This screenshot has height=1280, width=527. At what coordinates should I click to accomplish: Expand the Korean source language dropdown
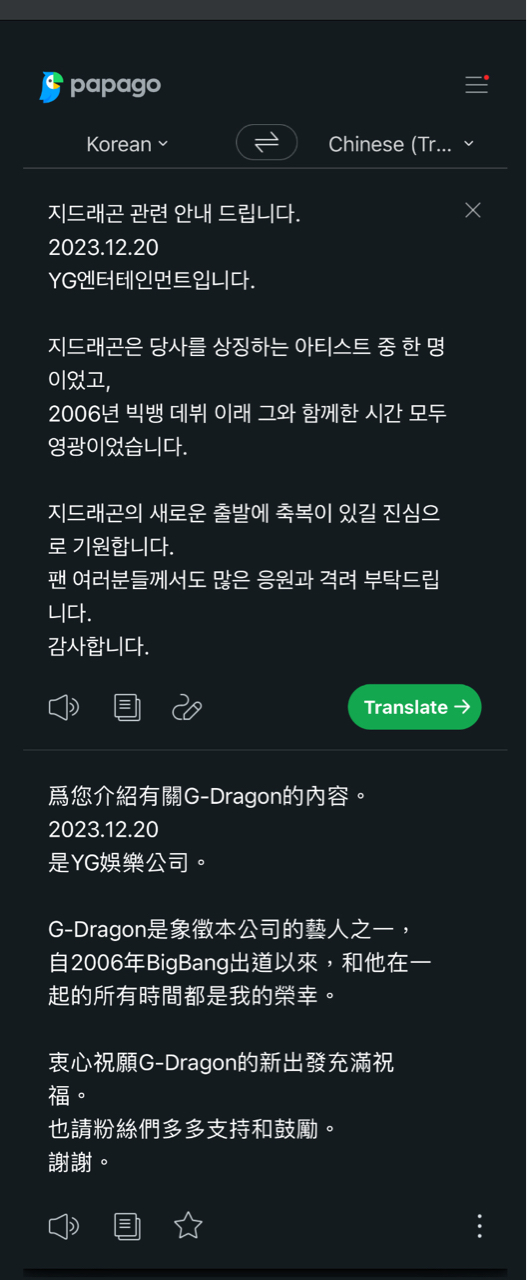127,144
